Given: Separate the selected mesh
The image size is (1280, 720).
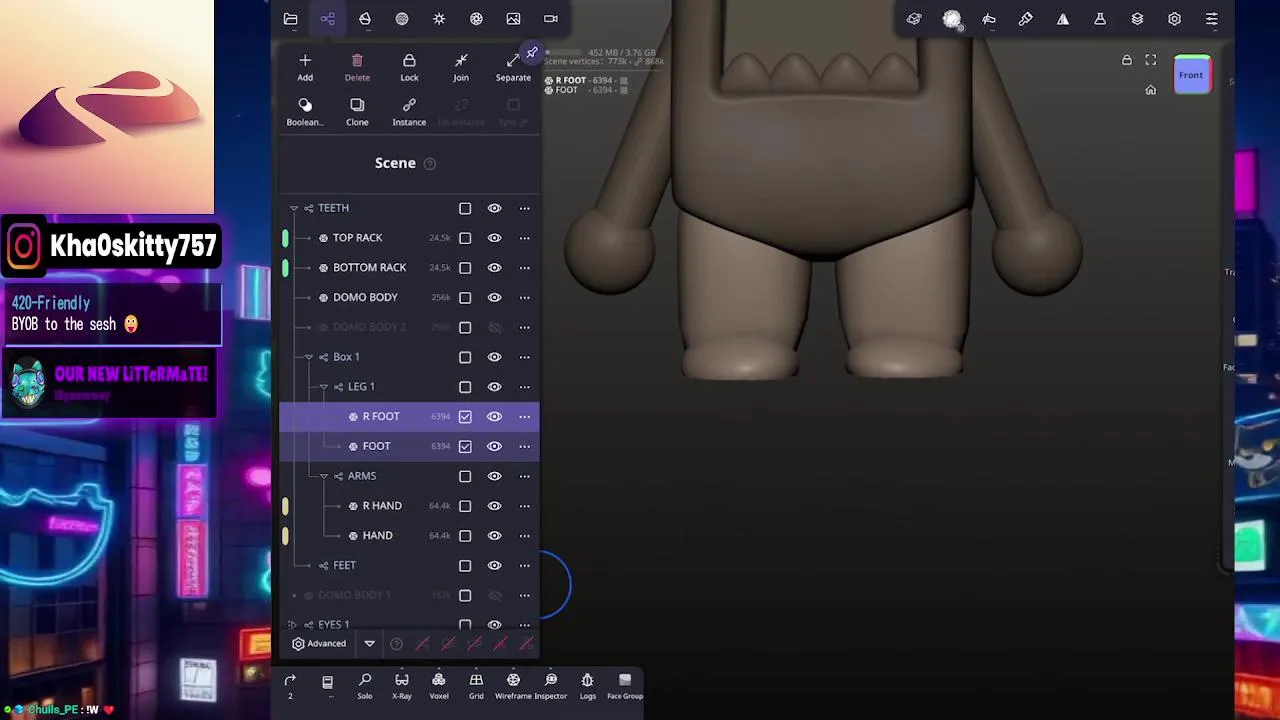Looking at the screenshot, I should [x=513, y=67].
